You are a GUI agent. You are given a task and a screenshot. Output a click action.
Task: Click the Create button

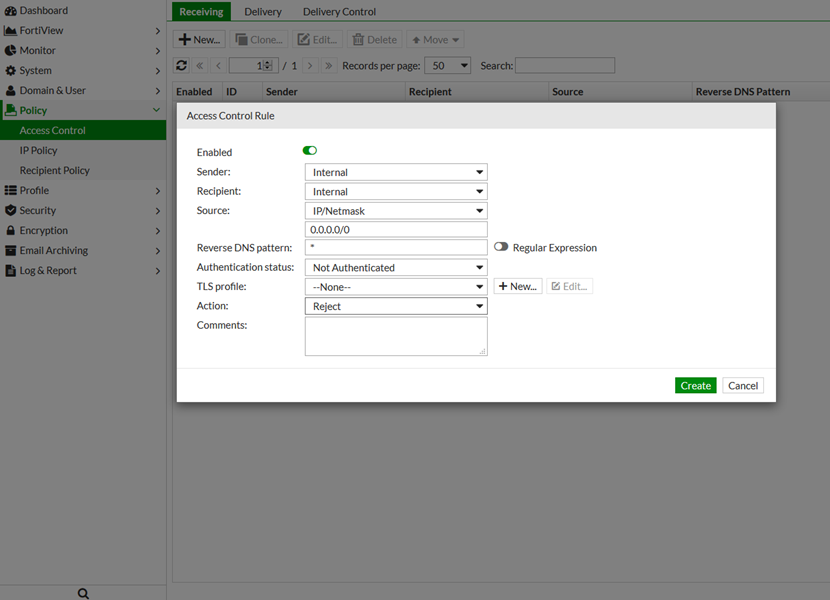coord(695,385)
